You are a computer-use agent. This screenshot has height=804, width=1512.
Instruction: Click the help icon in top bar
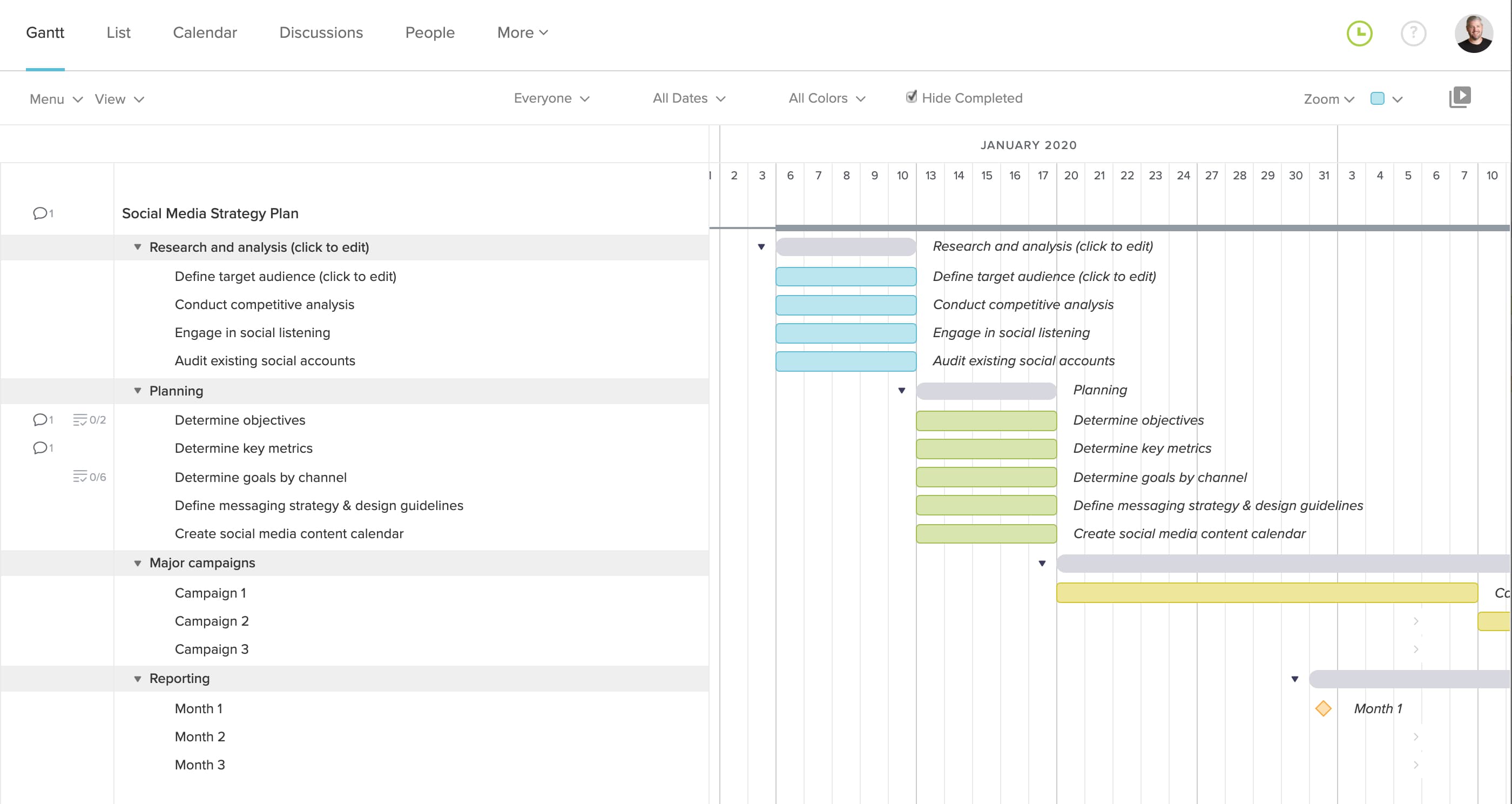1414,33
